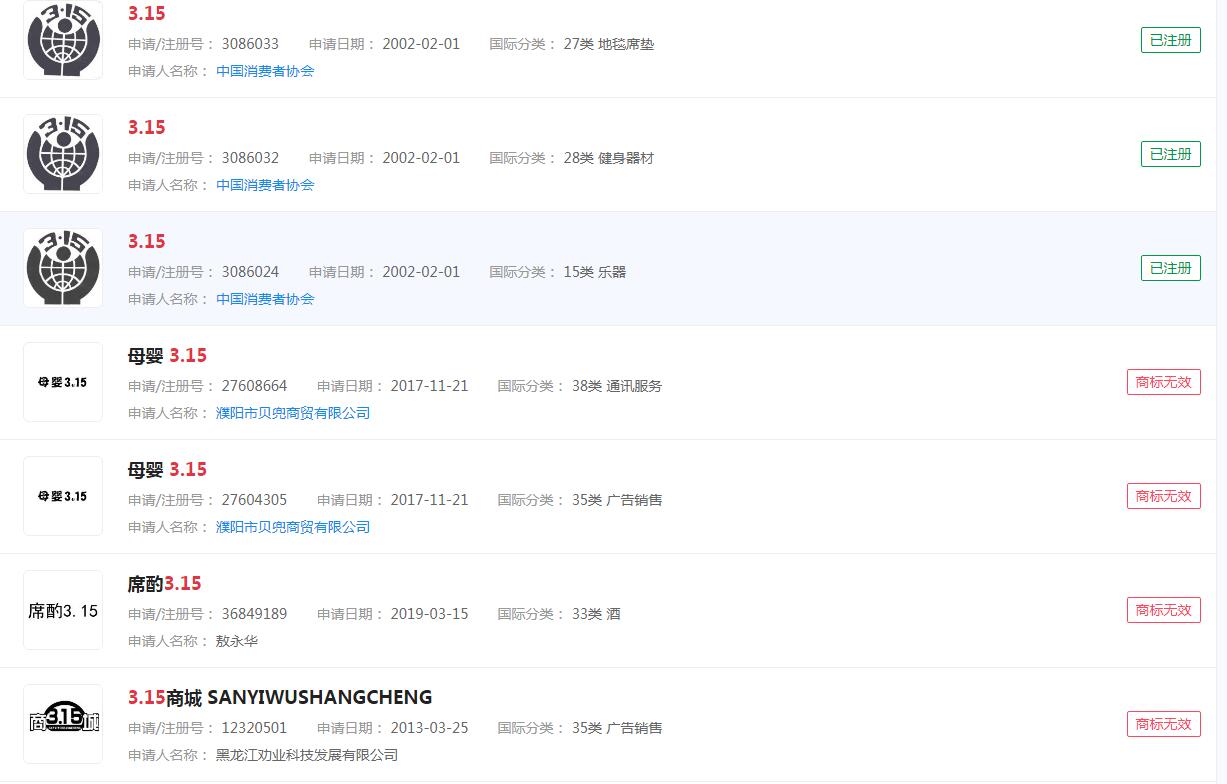The height and width of the screenshot is (784, 1227).
Task: Click the 商标无效 badge for registration 27608664
Action: pyautogui.click(x=1164, y=382)
